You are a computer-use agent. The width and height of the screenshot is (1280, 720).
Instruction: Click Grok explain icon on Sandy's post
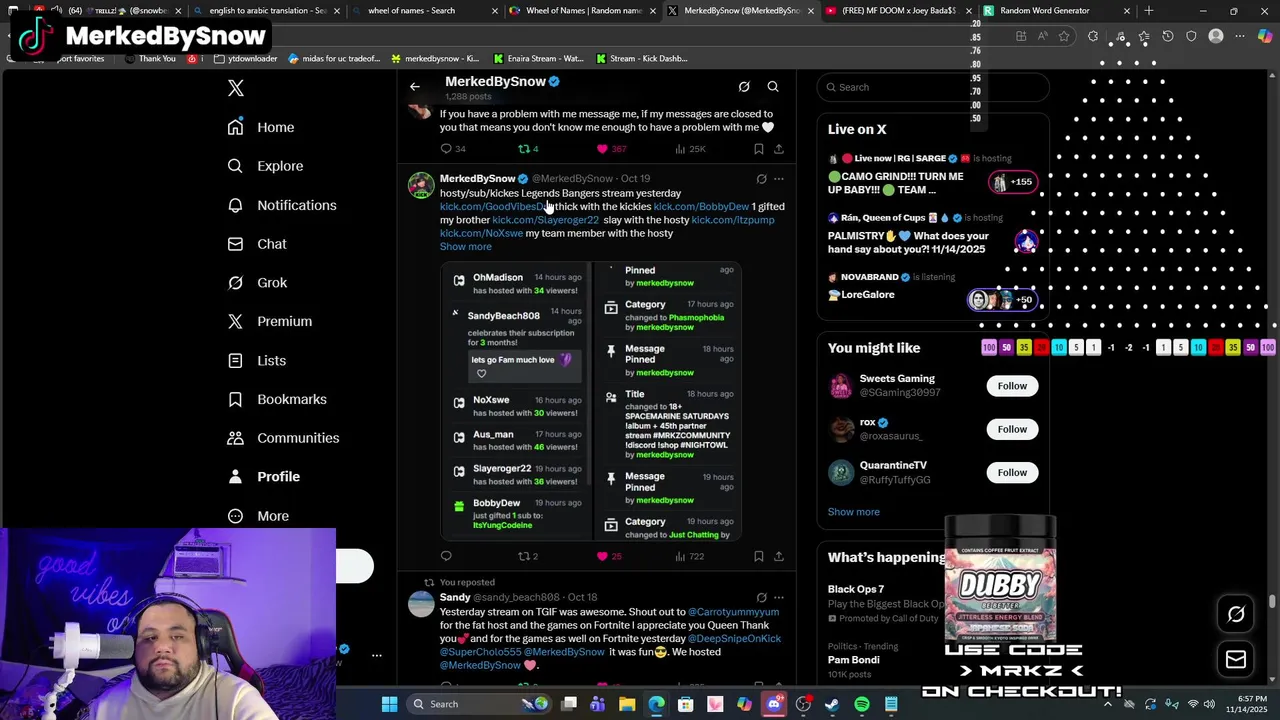click(x=761, y=598)
